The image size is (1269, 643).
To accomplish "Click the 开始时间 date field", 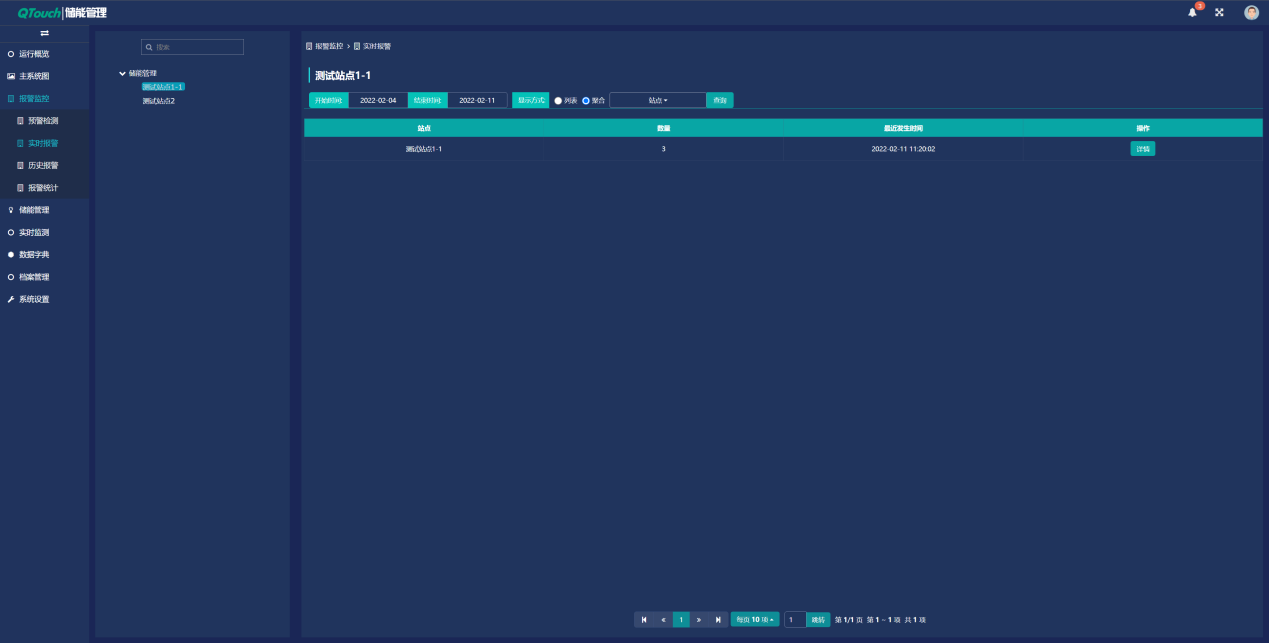I will pos(378,100).
